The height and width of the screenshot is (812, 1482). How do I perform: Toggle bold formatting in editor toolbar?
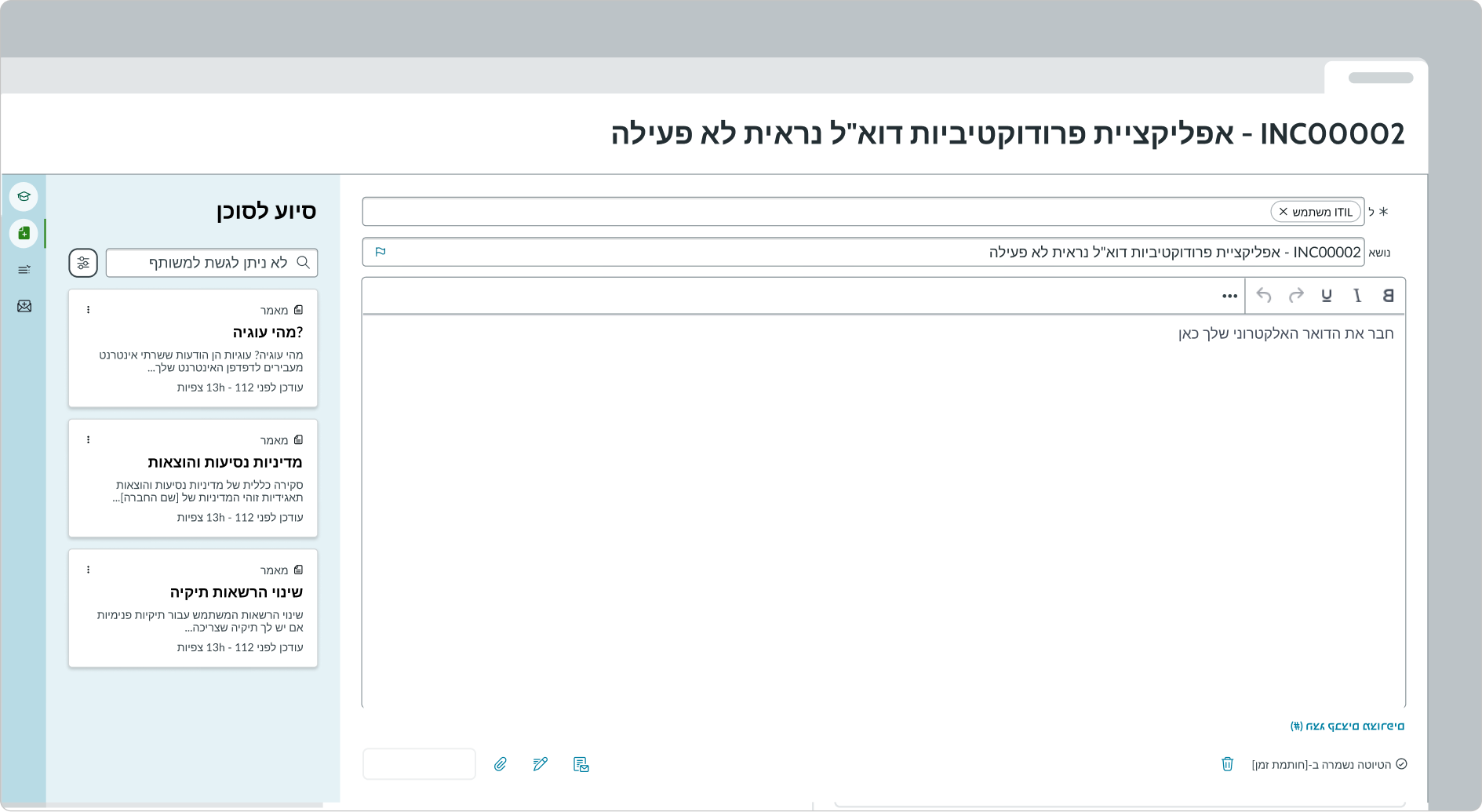pyautogui.click(x=1388, y=296)
